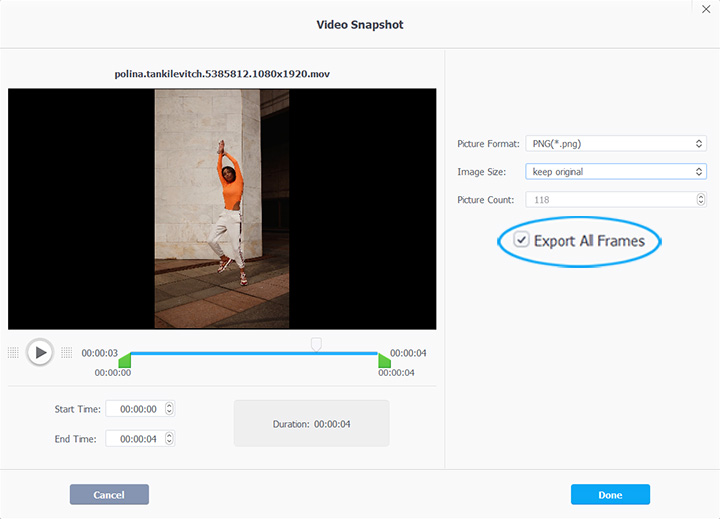The image size is (720, 519).
Task: Click the white playhead on the timeline
Action: click(316, 344)
